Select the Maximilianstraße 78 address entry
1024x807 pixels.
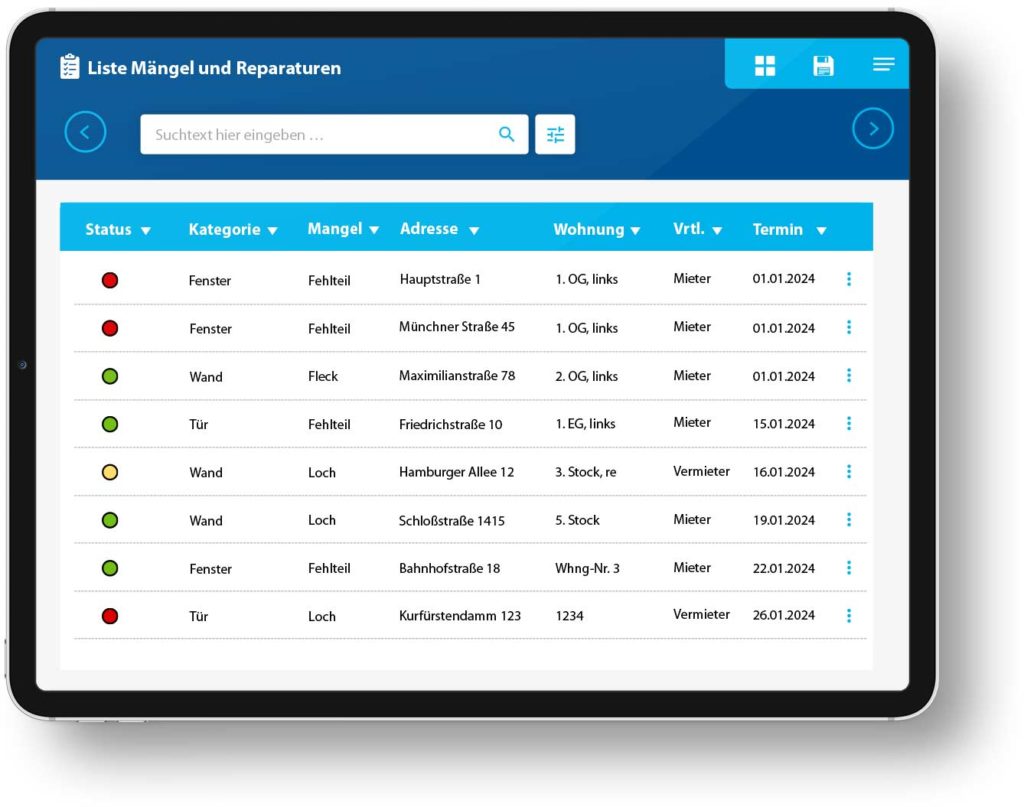(457, 376)
